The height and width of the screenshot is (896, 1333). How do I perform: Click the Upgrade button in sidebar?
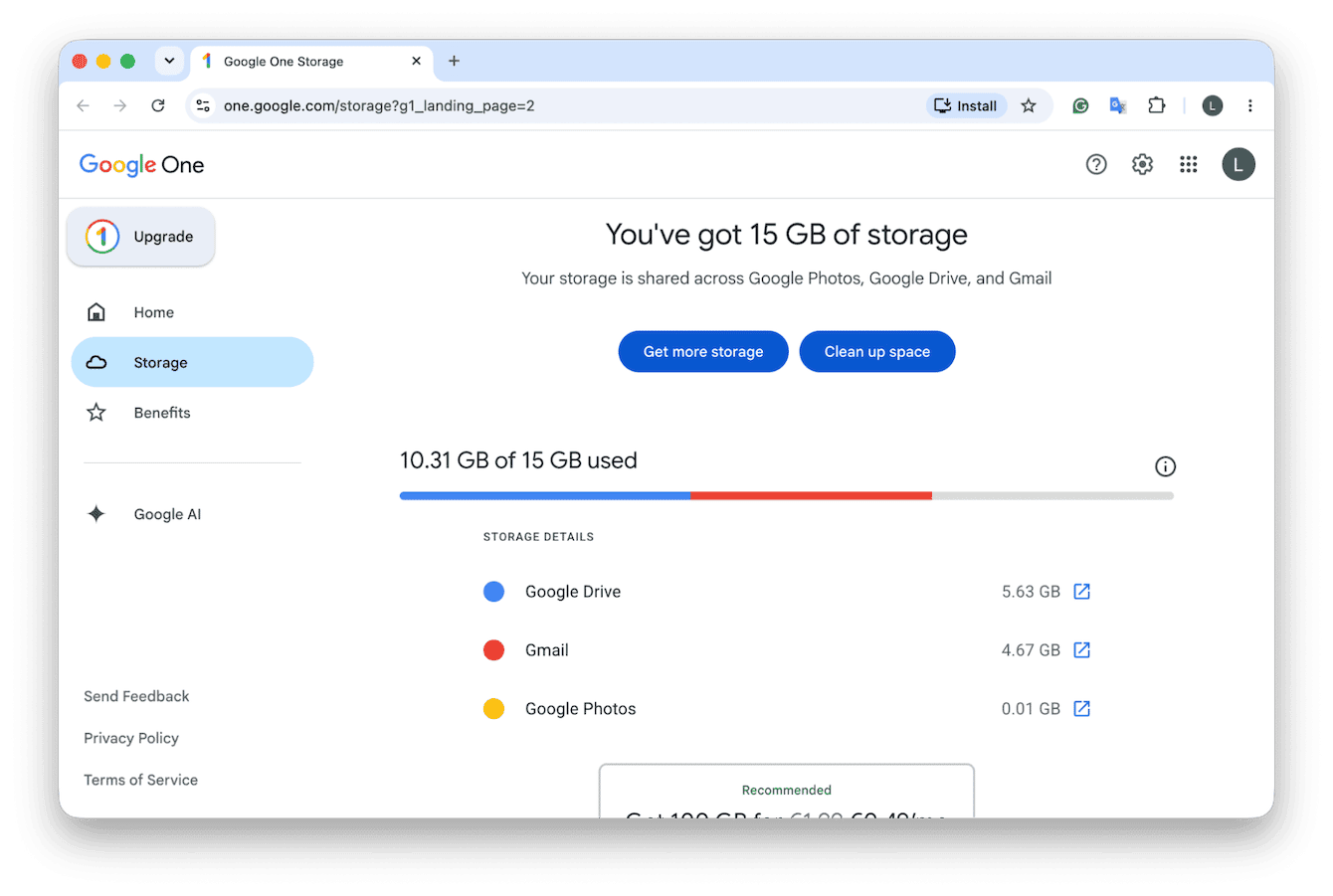coord(141,237)
